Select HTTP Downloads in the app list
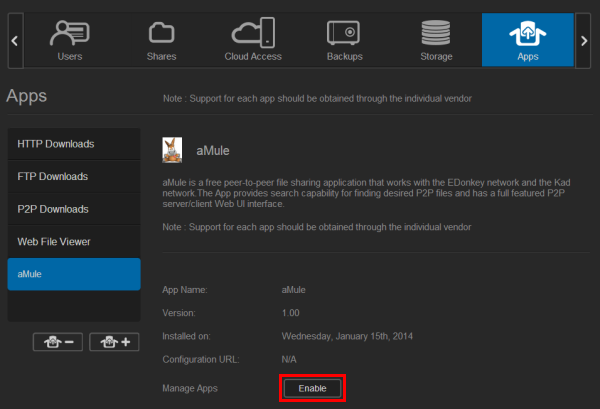This screenshot has width=600, height=409. click(x=74, y=144)
